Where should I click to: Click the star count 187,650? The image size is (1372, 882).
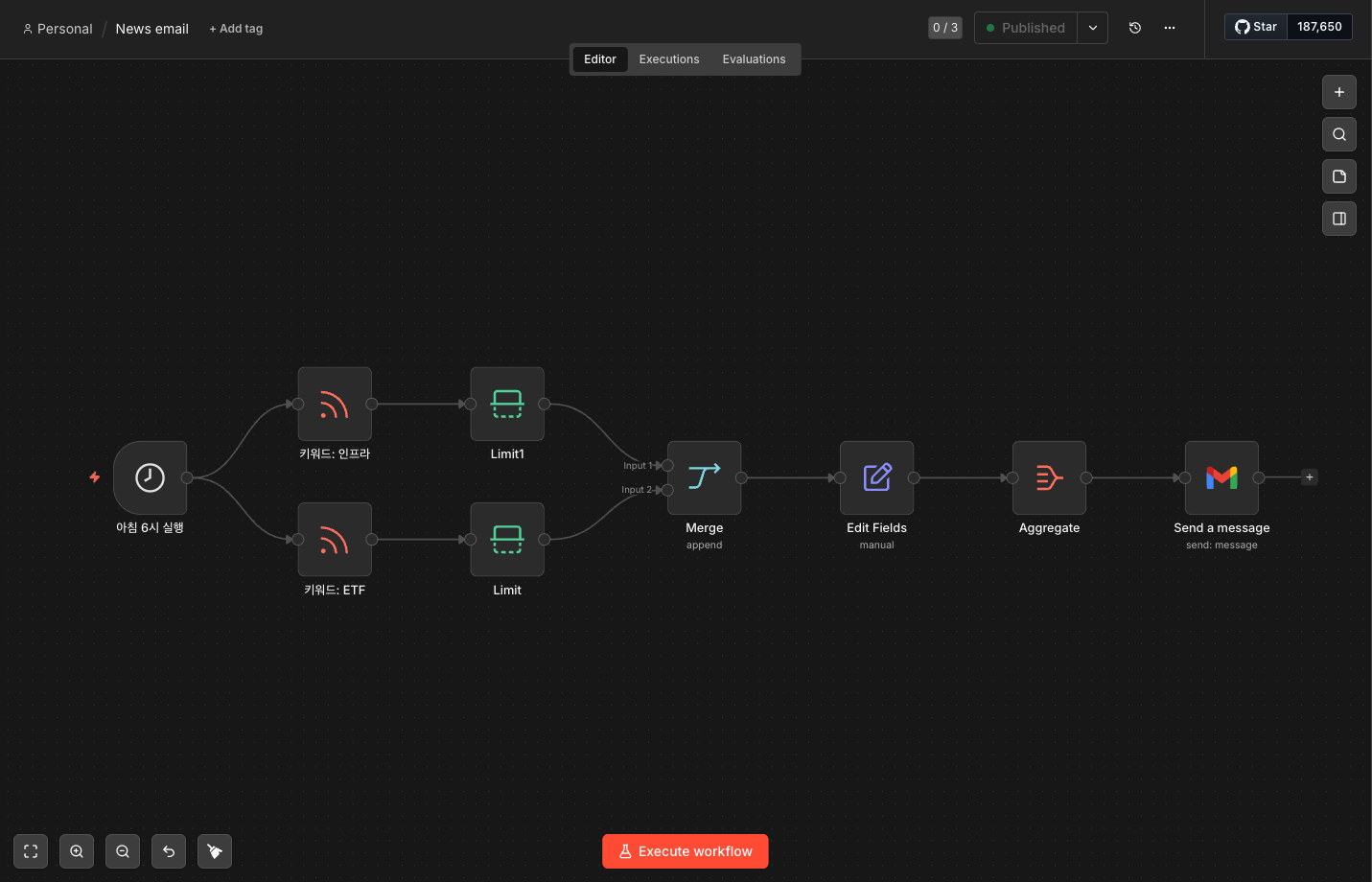point(1319,27)
